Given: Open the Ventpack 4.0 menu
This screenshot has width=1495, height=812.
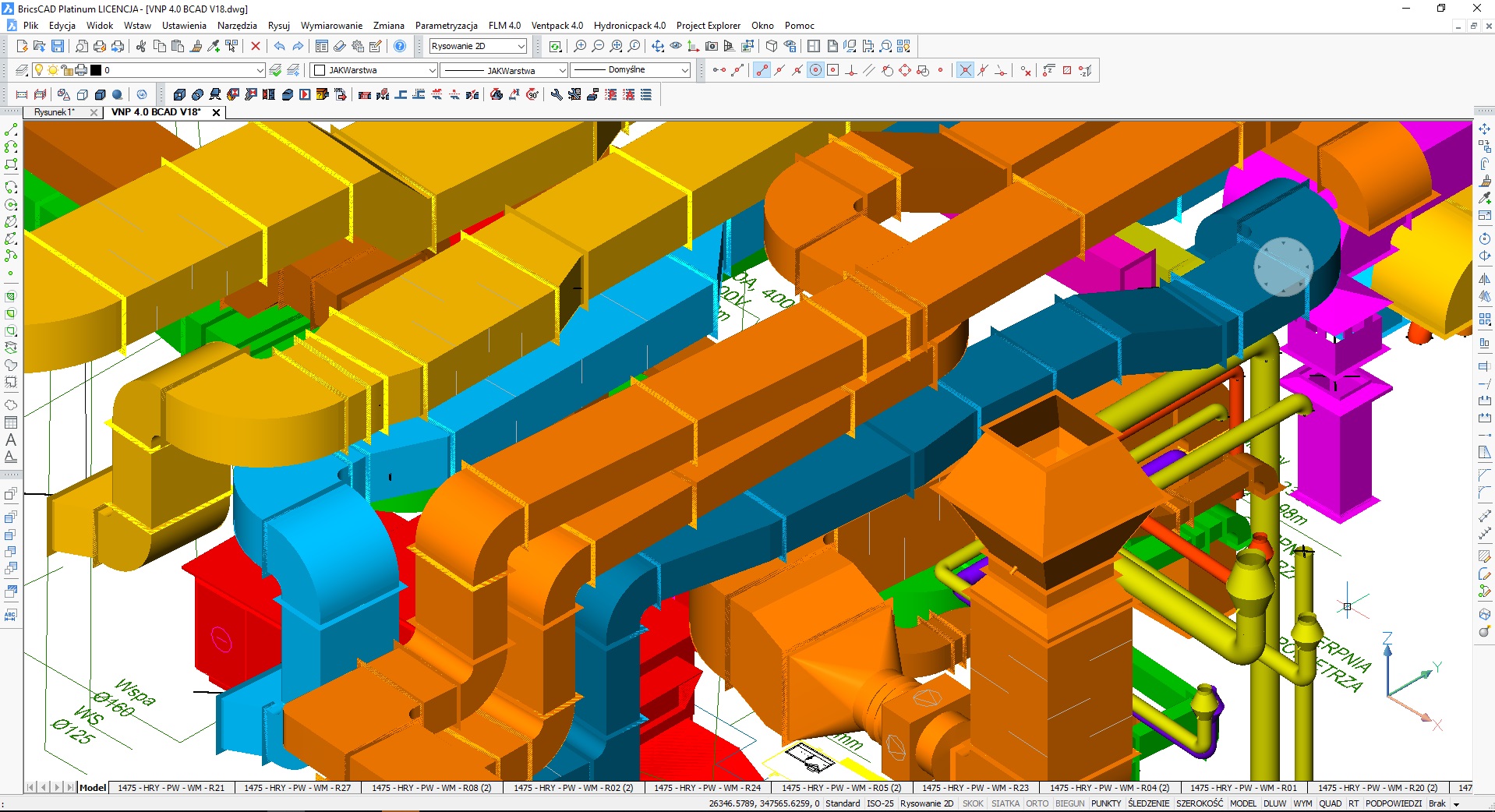Looking at the screenshot, I should pos(557,26).
